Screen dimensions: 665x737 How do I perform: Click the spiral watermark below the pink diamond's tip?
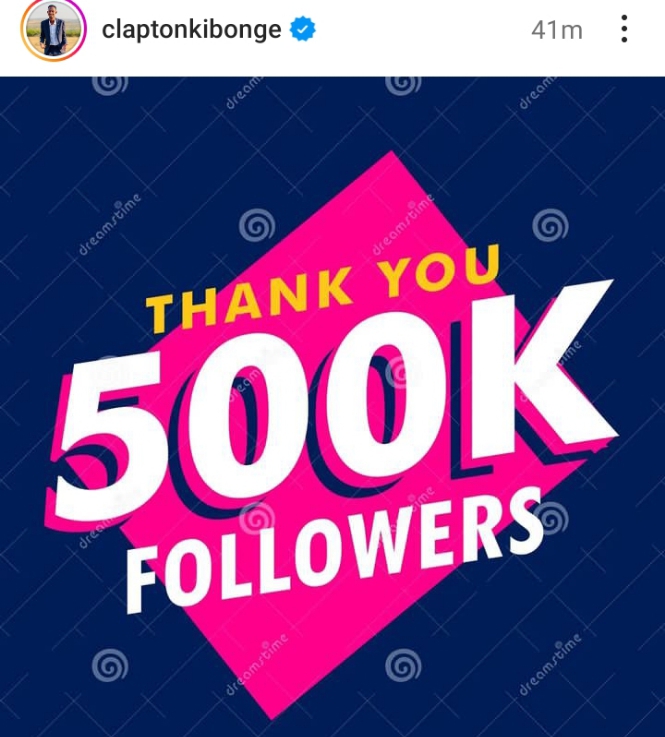403,665
